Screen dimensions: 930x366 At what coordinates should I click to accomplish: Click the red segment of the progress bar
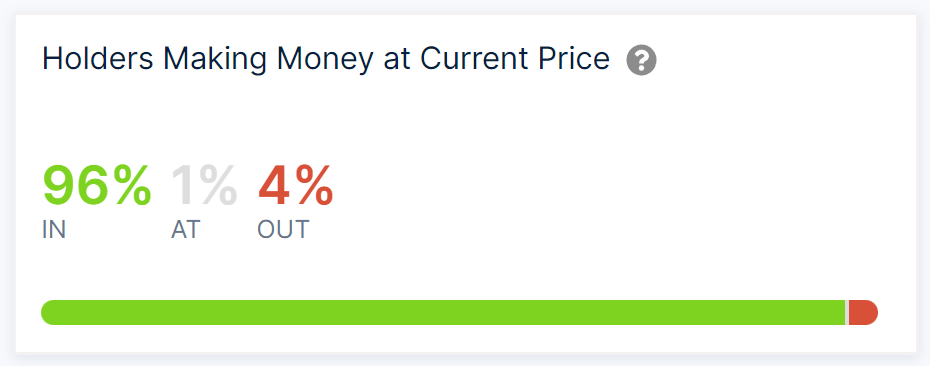(x=863, y=313)
